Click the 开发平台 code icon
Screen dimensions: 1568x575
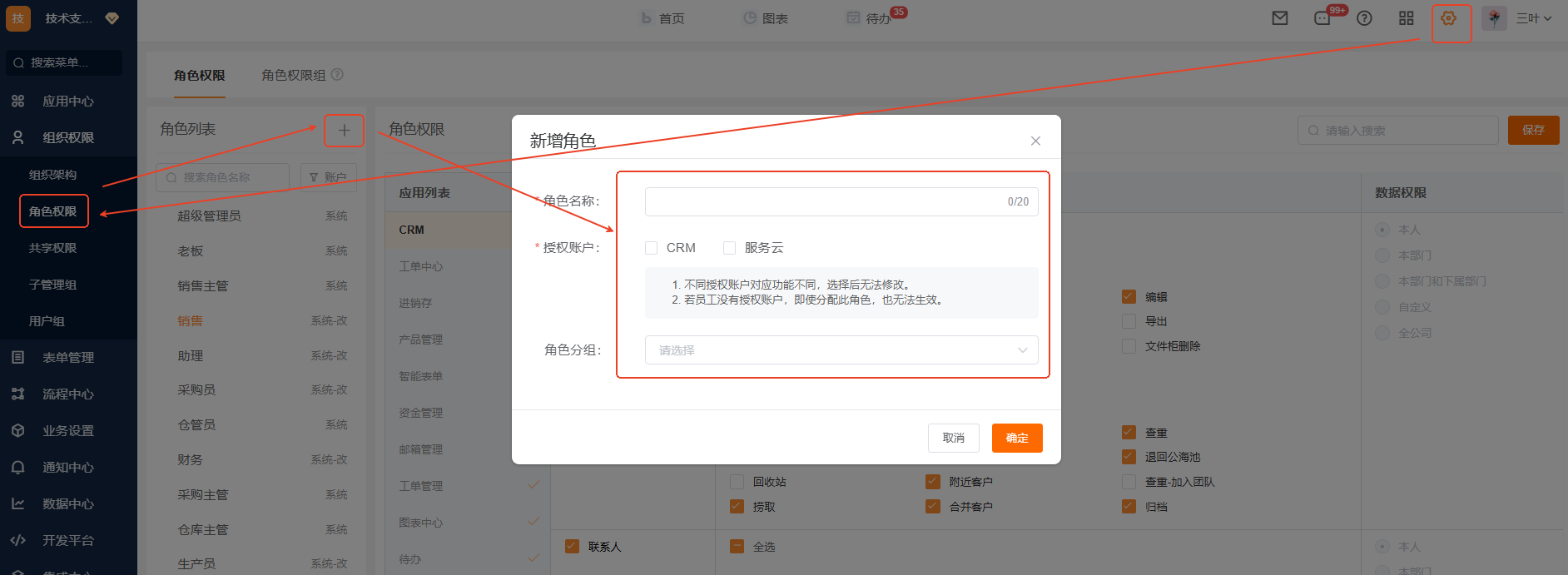click(x=17, y=540)
